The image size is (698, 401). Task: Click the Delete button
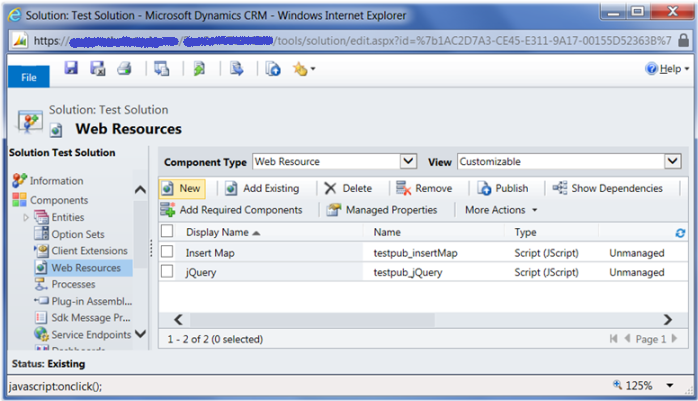[x=348, y=188]
